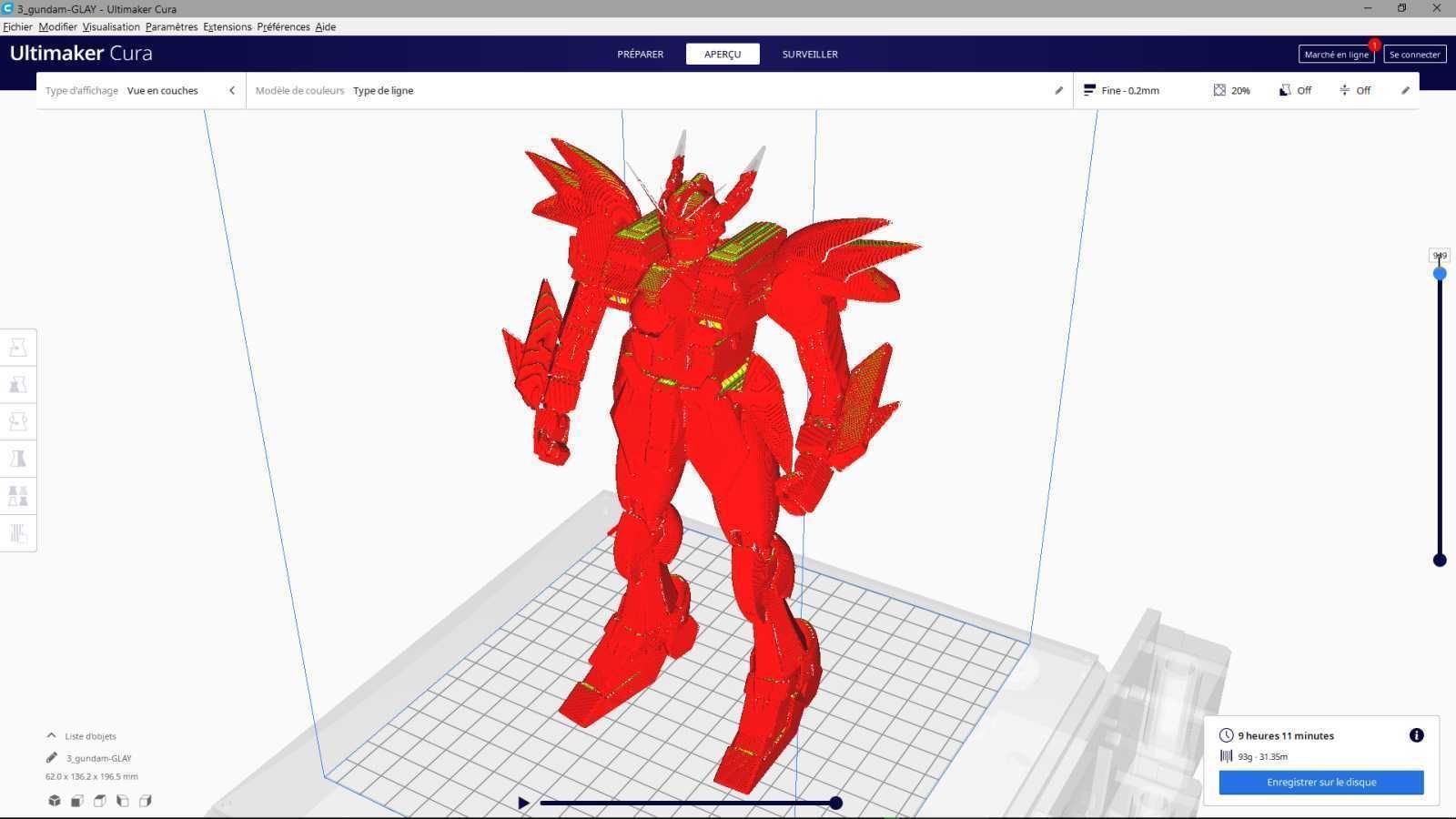The width and height of the screenshot is (1456, 819).
Task: Select 3_gundam-GLAY in object list
Action: 98,757
